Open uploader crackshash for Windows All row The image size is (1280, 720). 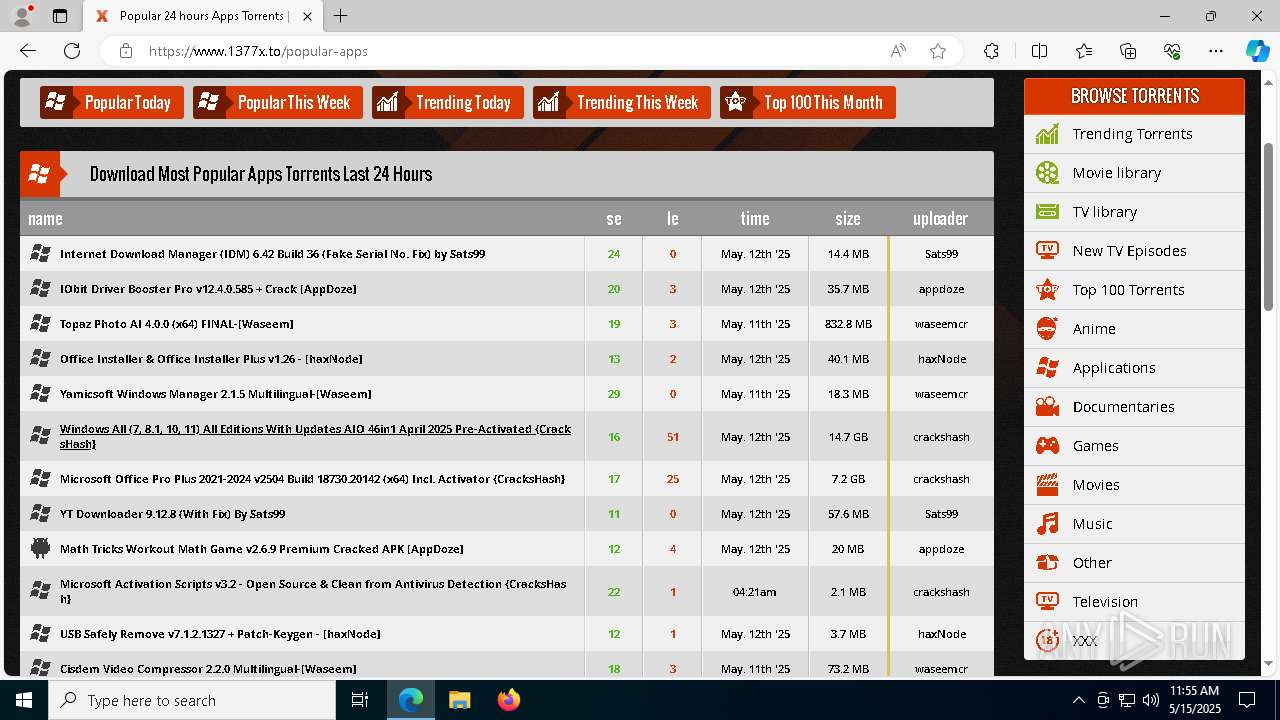pos(941,437)
